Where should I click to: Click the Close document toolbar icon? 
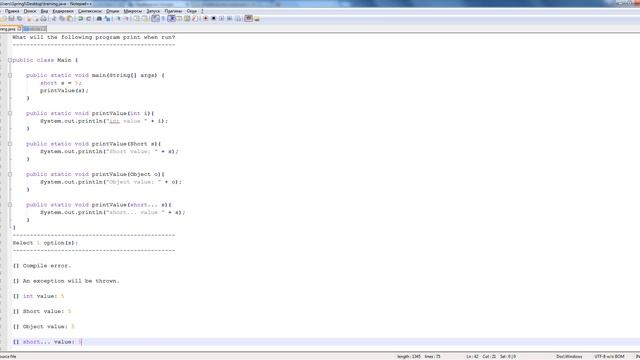29,19
